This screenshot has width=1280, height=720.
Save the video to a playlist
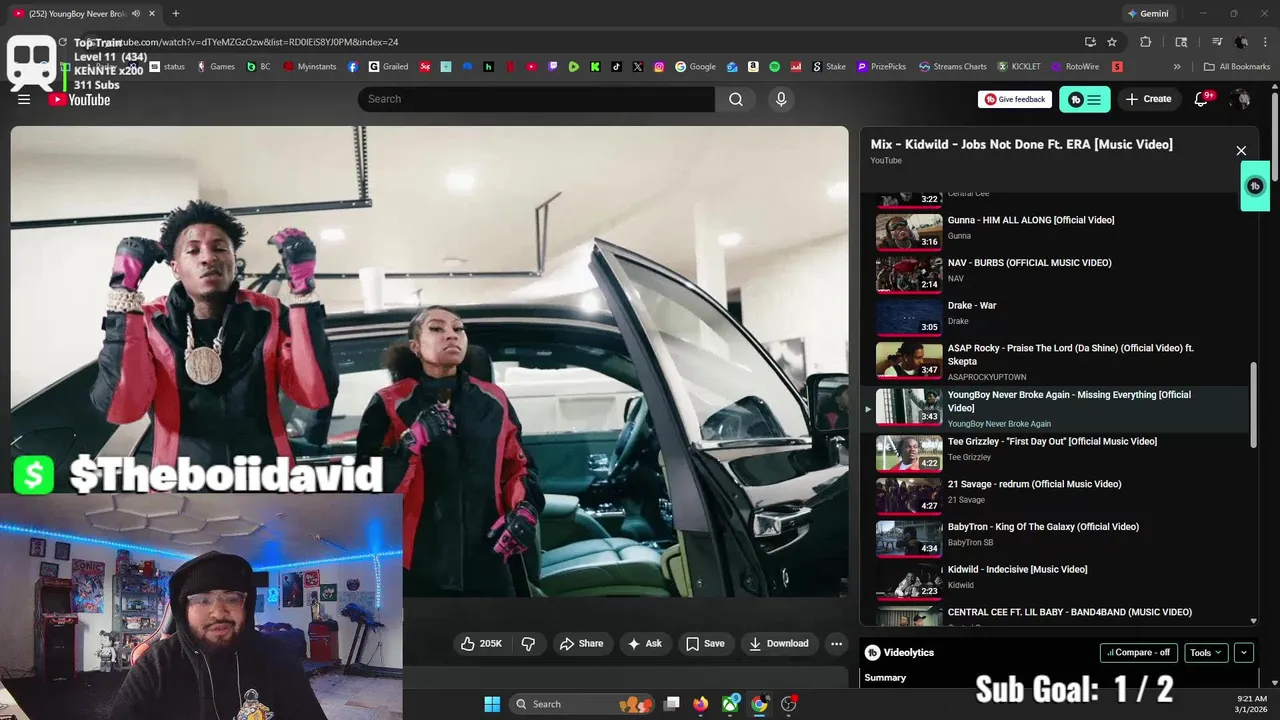705,643
